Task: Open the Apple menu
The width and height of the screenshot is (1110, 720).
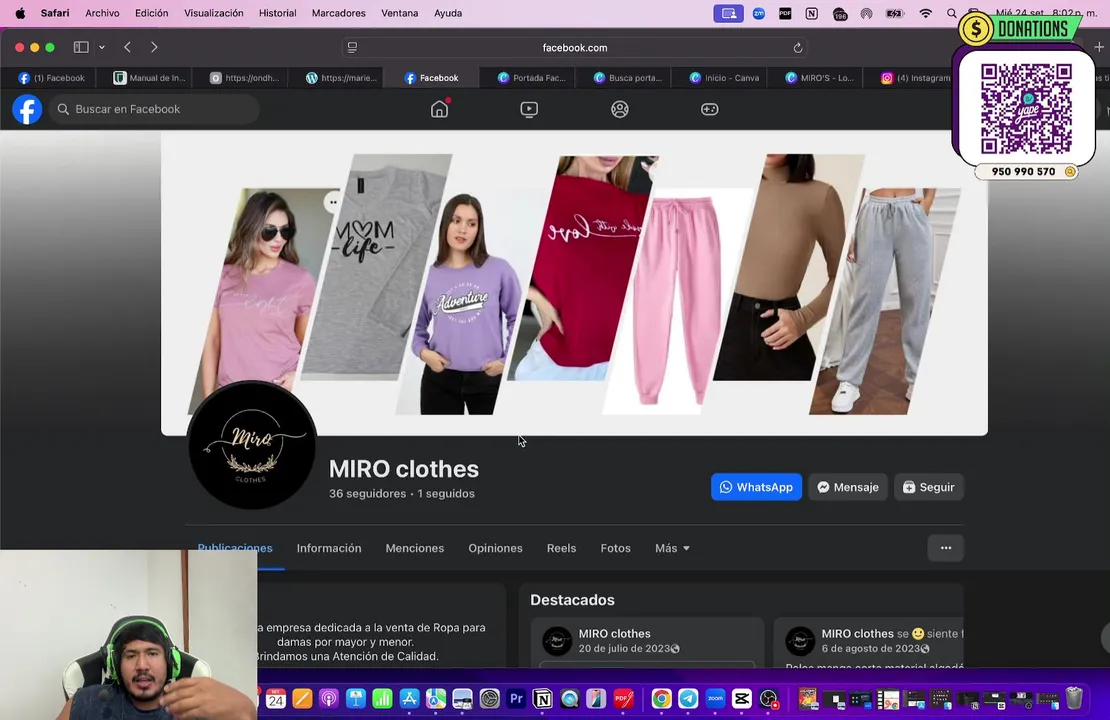Action: (x=21, y=13)
